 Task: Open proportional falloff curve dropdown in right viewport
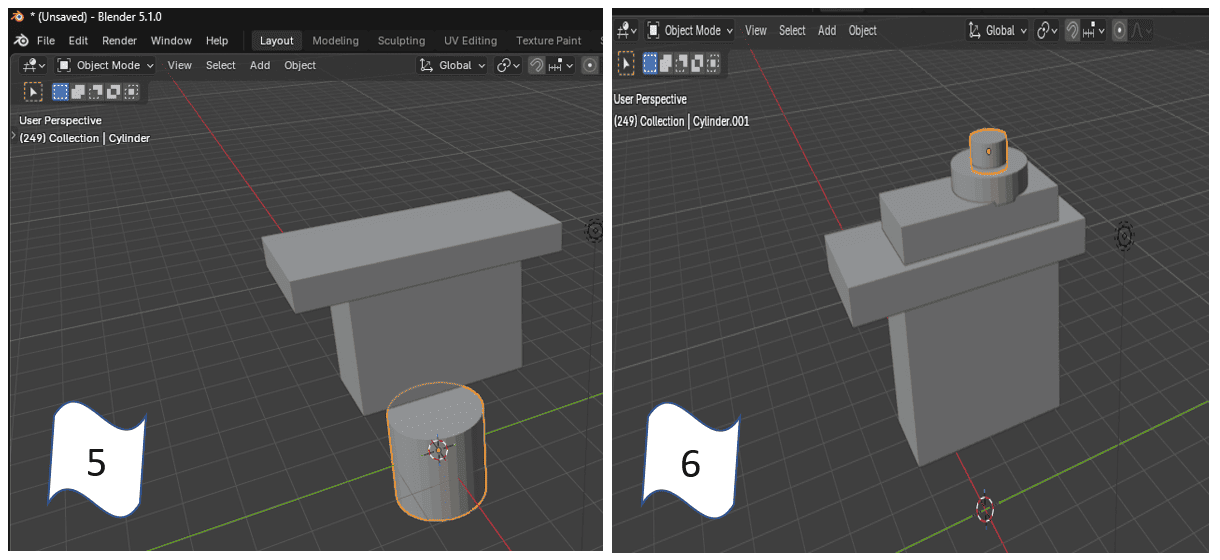pos(1141,30)
